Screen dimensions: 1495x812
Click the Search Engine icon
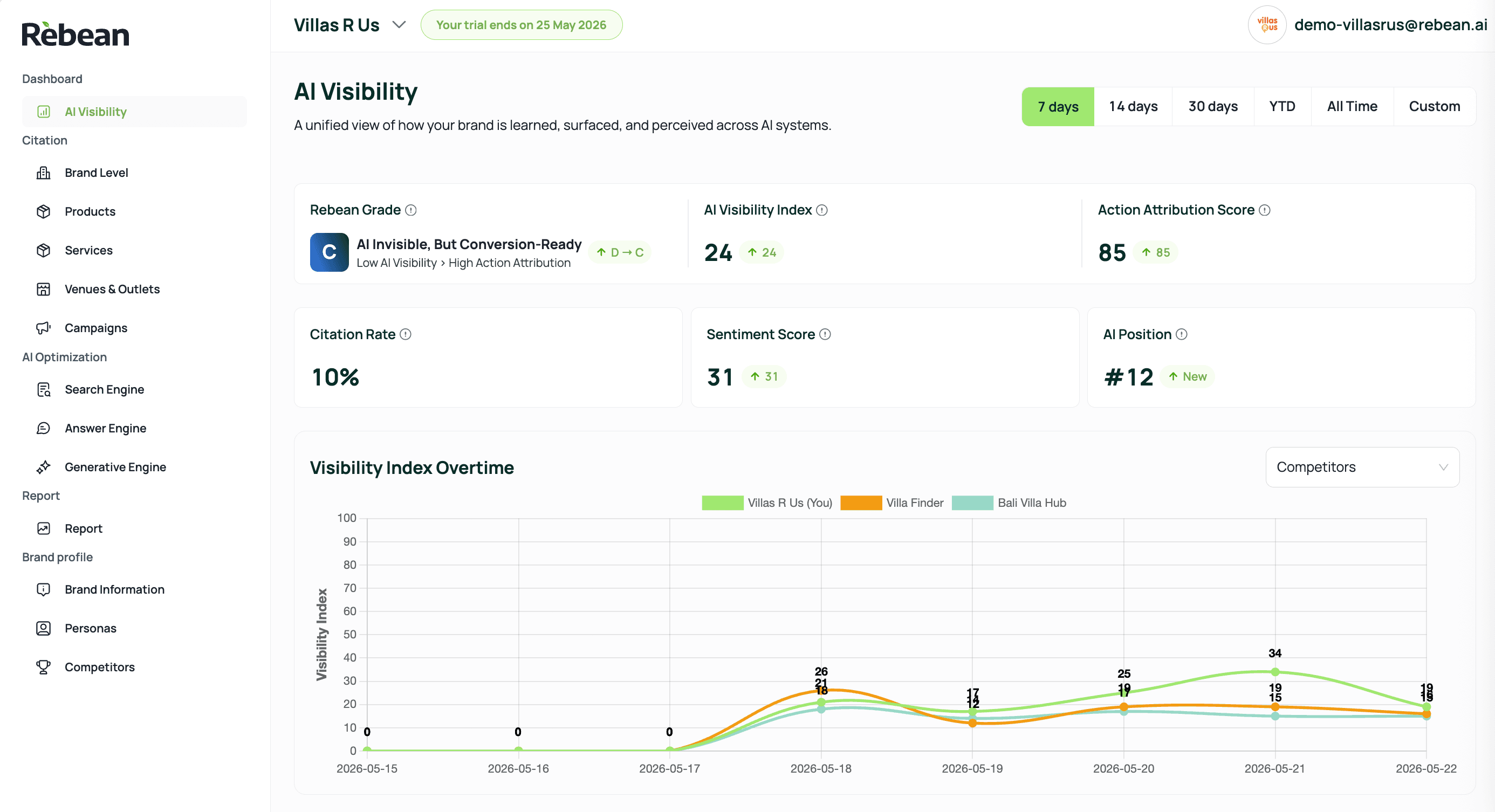point(44,390)
